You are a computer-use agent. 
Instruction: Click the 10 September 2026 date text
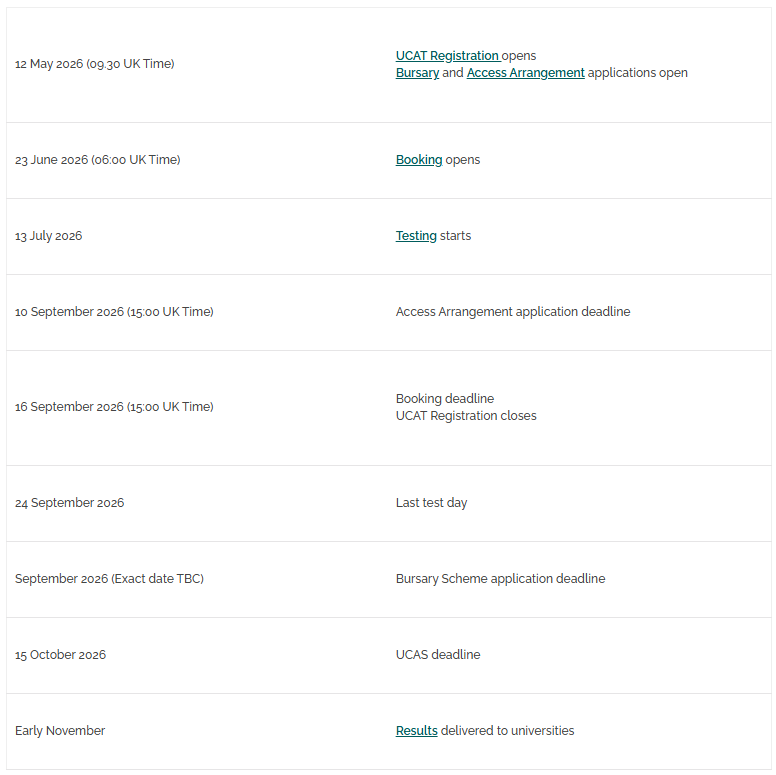(x=114, y=312)
